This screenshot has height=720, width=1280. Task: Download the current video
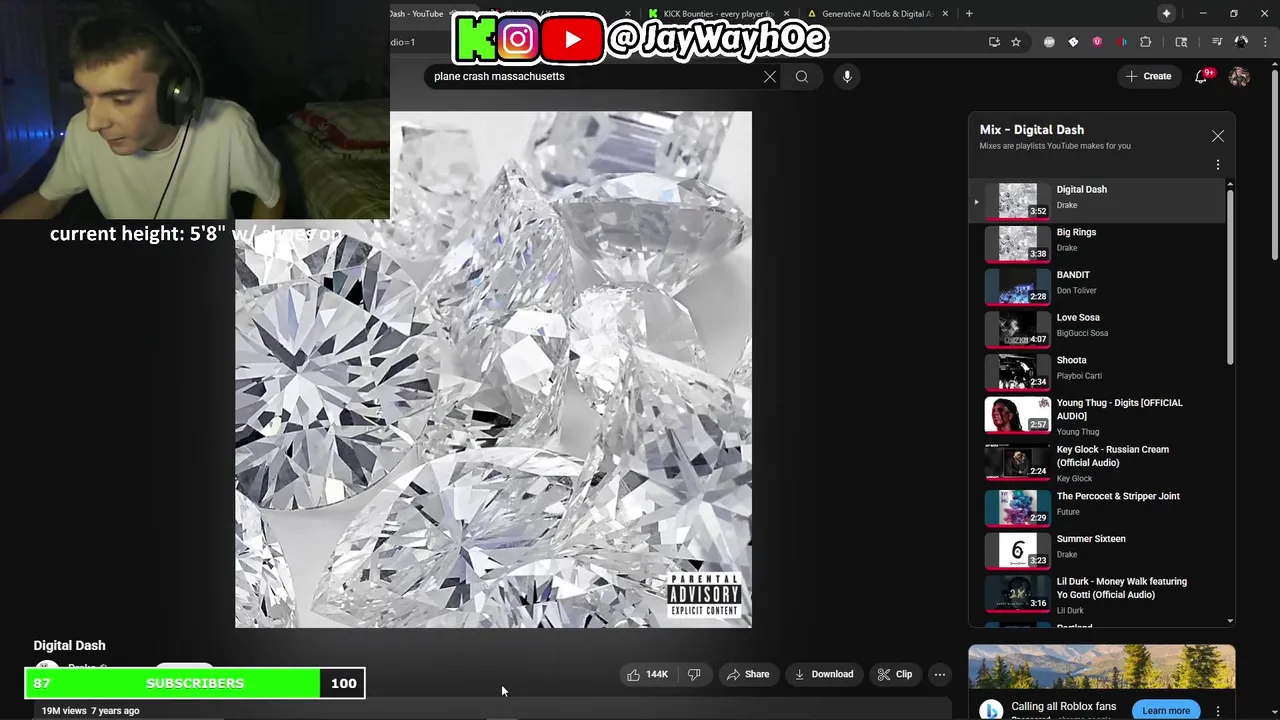pyautogui.click(x=823, y=674)
